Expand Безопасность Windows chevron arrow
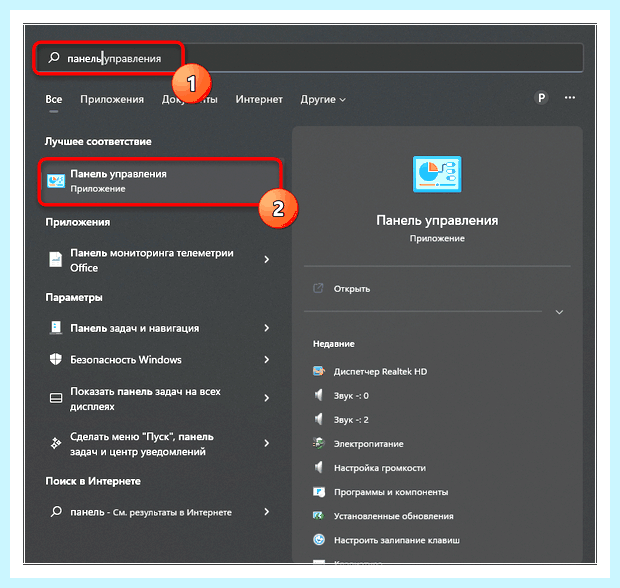The height and width of the screenshot is (588, 620). 267,359
